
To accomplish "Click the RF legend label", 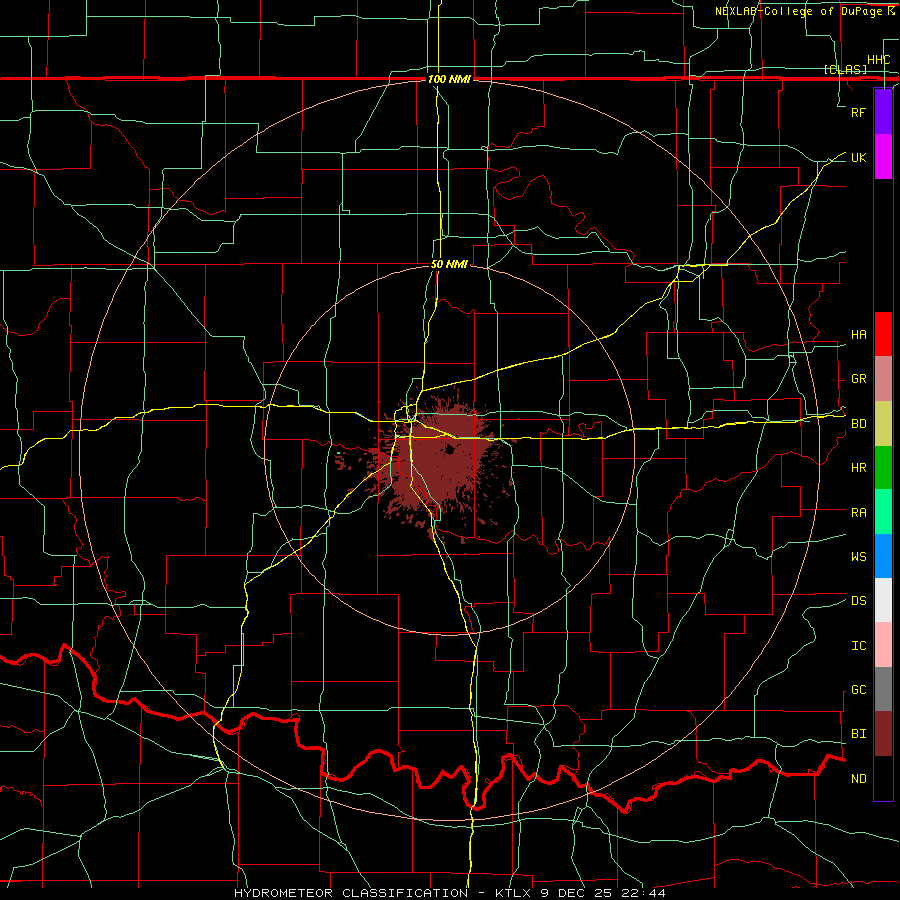I will 858,112.
